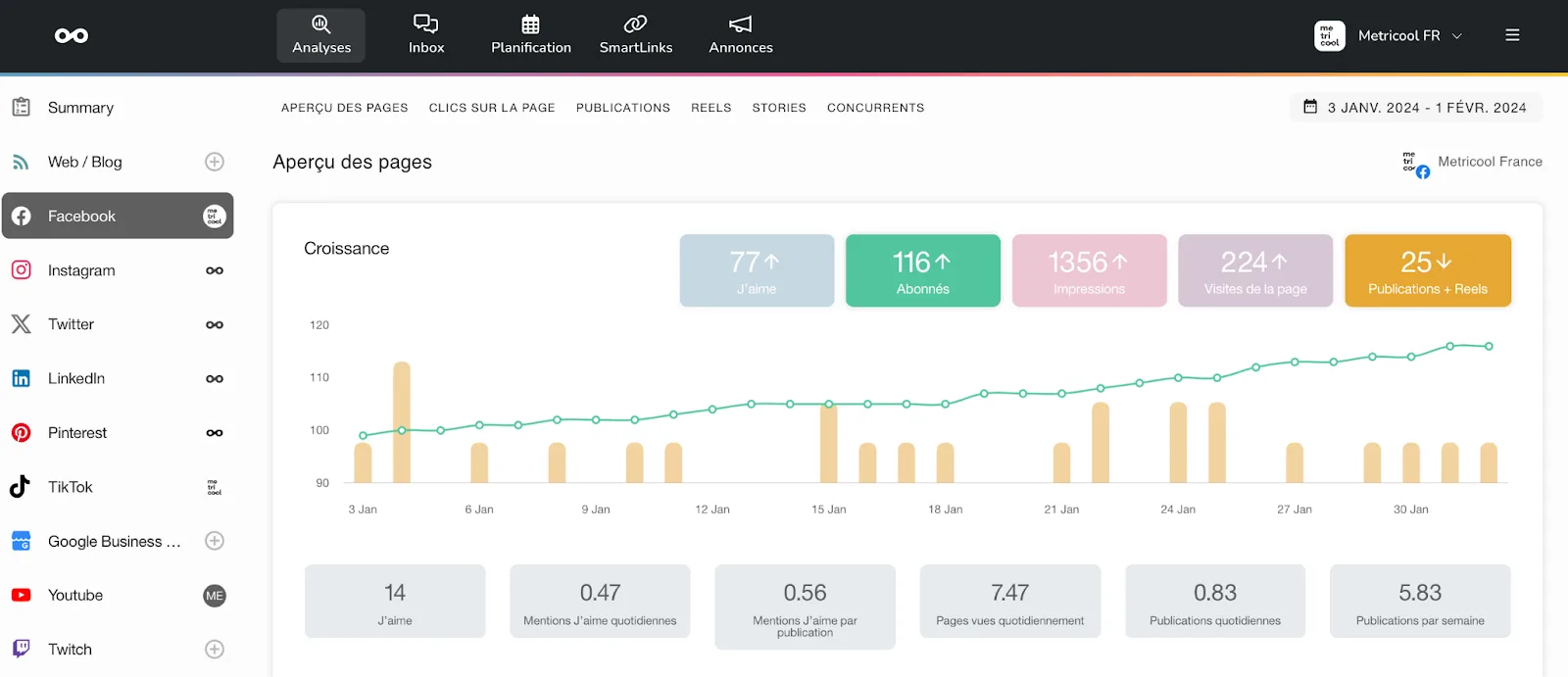Connect Twitch with the plus icon
The image size is (1568, 677).
tap(215, 650)
